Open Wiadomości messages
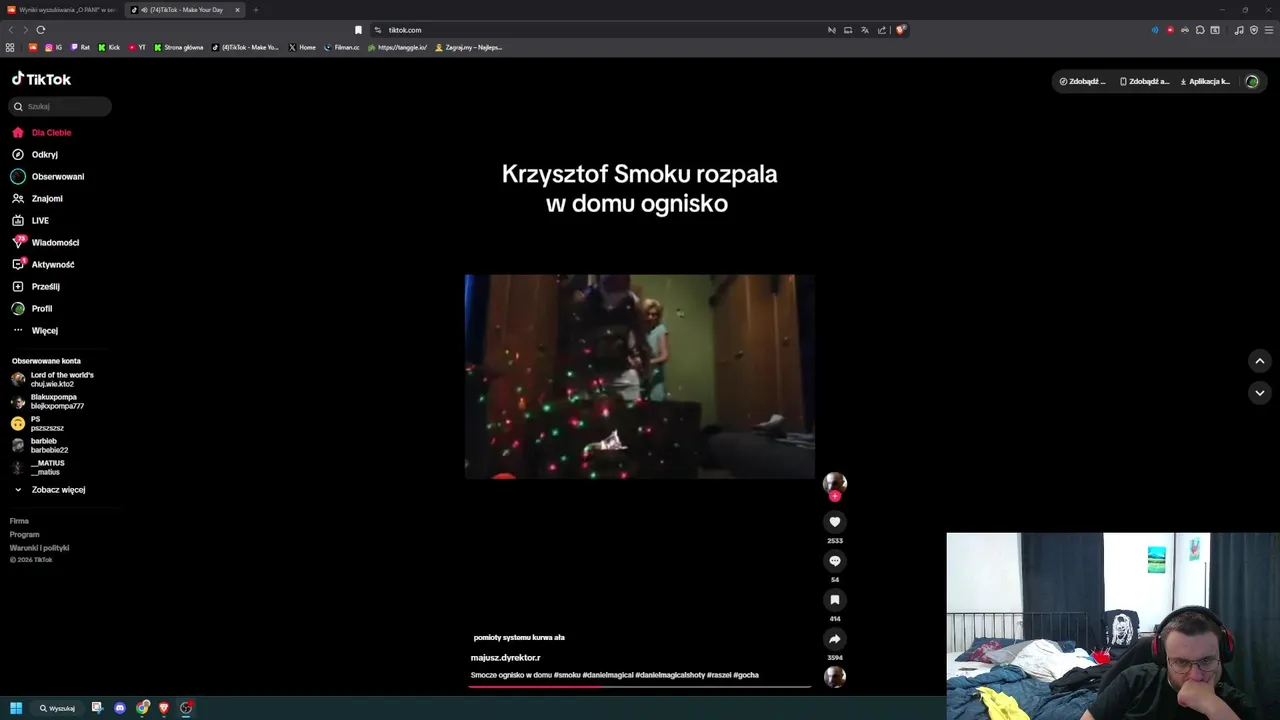Image resolution: width=1280 pixels, height=720 pixels. pyautogui.click(x=45, y=242)
